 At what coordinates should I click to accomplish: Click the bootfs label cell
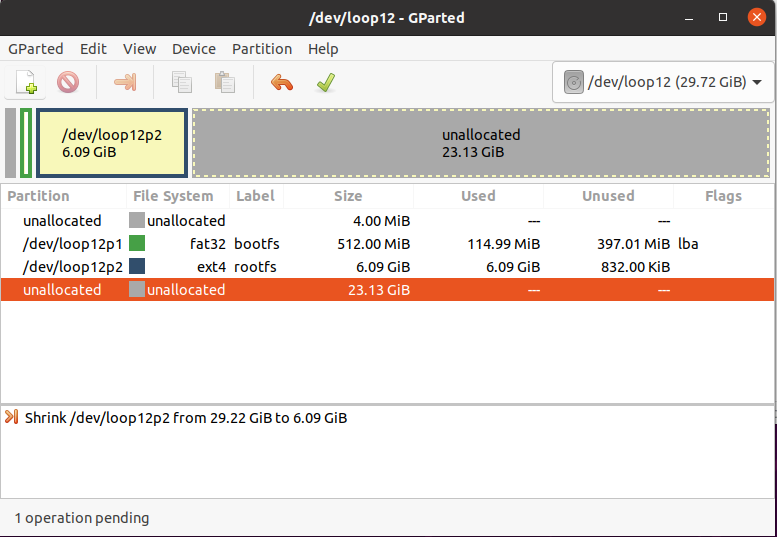coord(257,244)
